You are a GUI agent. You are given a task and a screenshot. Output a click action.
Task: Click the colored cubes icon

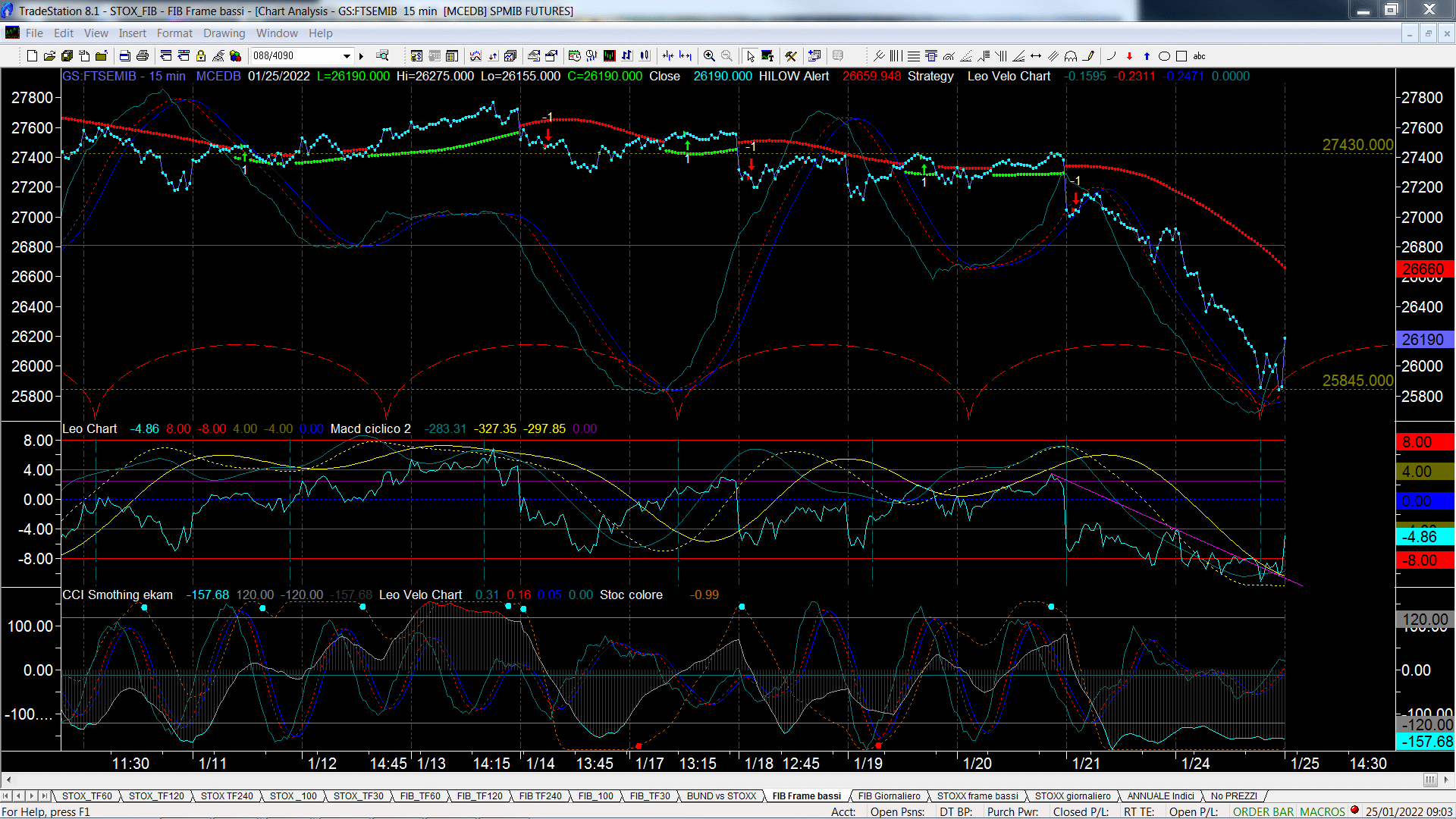pyautogui.click(x=236, y=56)
